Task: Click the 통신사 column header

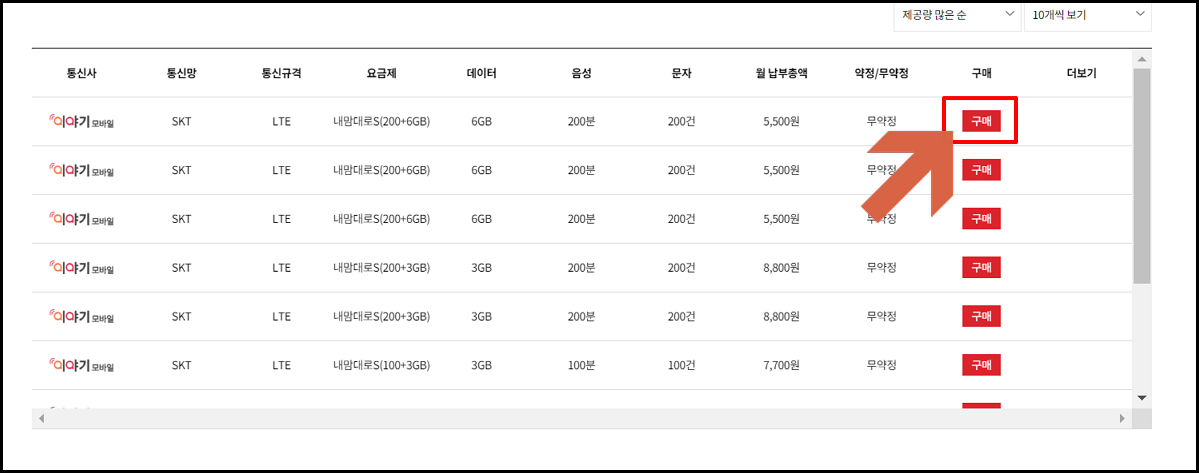Action: [82, 73]
